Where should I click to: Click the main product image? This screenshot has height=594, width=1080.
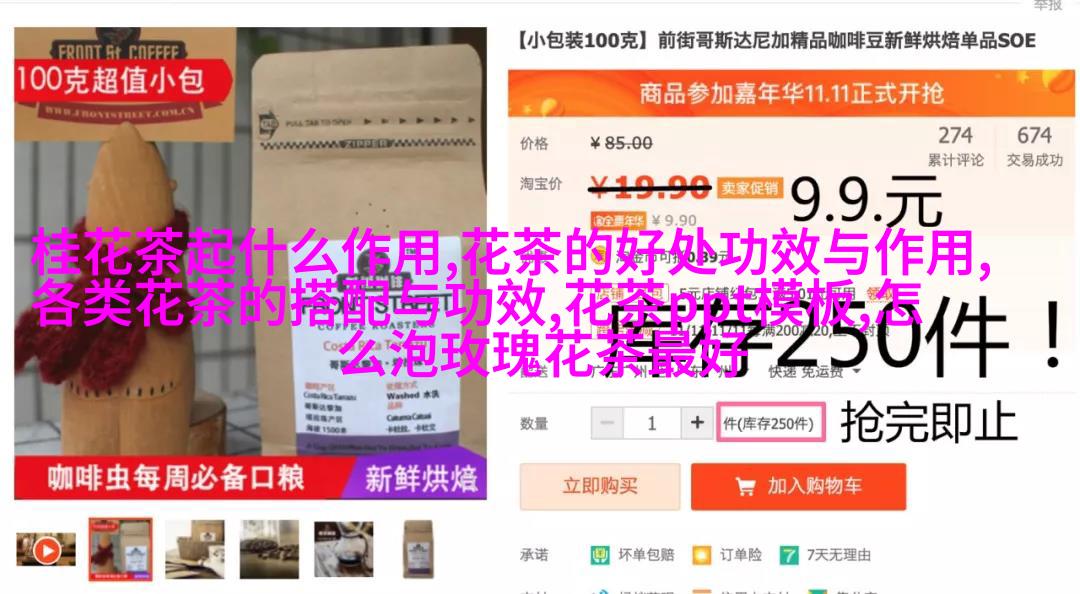tap(250, 263)
